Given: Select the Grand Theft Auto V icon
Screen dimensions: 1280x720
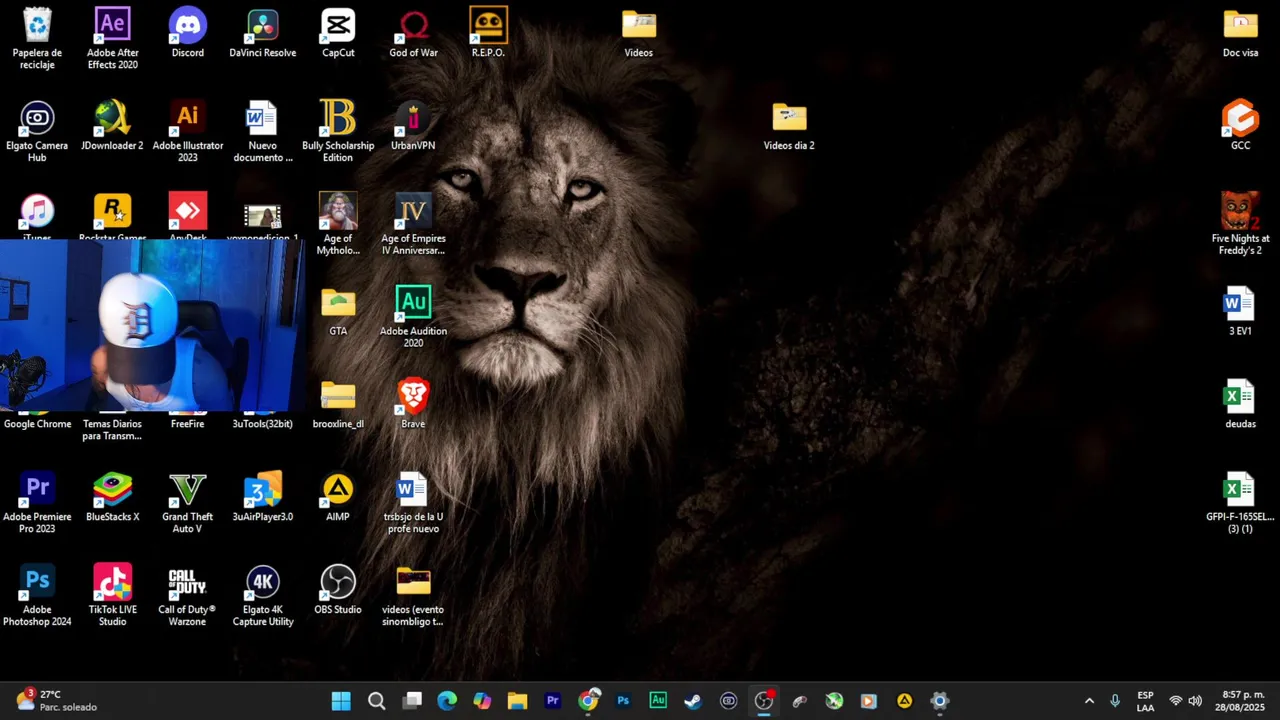Looking at the screenshot, I should point(187,503).
